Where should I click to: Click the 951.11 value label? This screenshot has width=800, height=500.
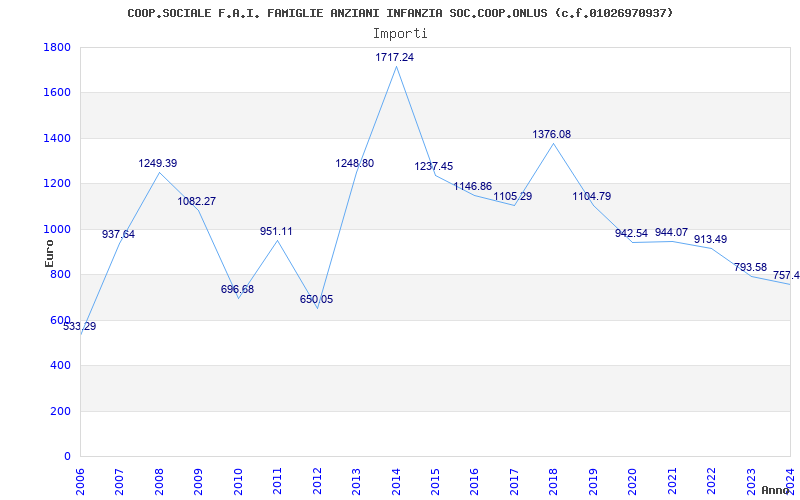276,232
